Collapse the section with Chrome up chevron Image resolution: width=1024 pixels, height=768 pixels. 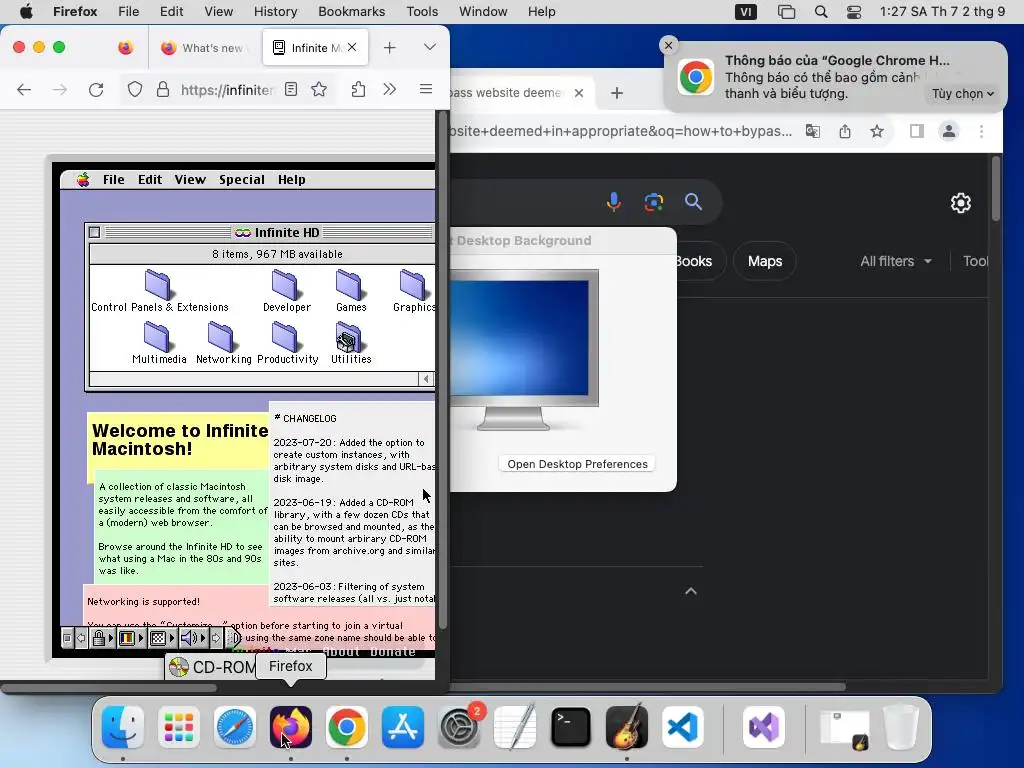coord(690,591)
